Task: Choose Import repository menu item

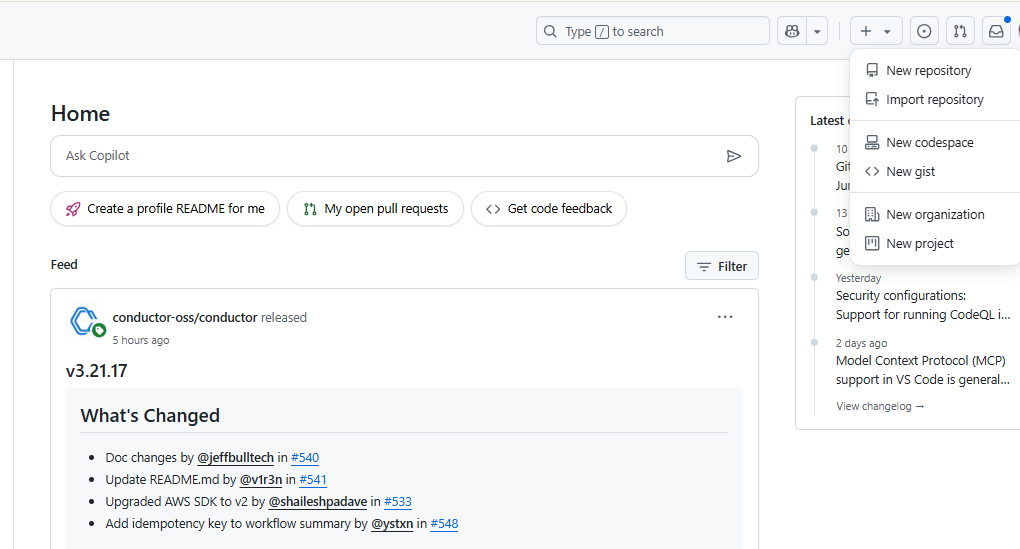Action: (934, 100)
